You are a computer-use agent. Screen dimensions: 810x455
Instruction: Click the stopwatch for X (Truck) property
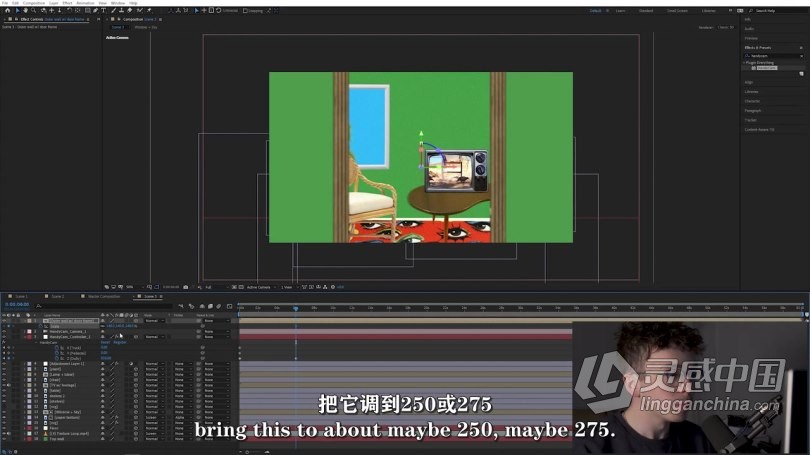(57, 348)
